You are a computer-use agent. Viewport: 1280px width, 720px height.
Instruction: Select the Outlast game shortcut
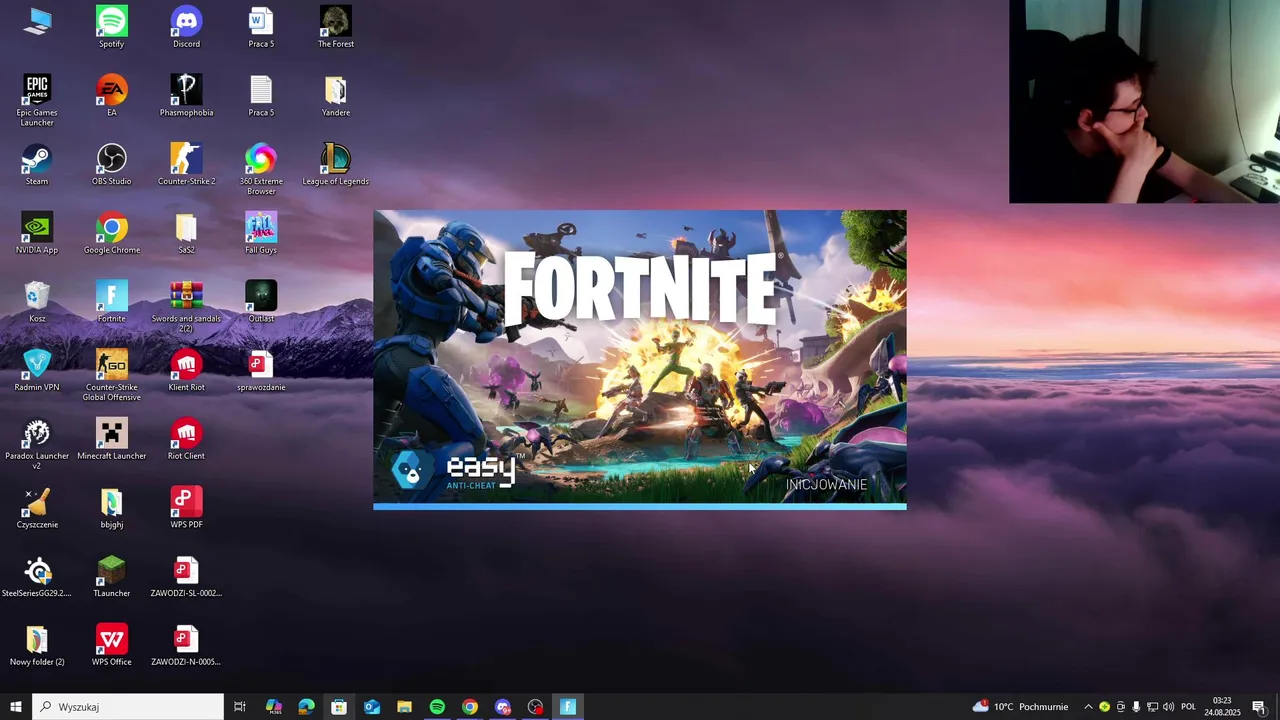tap(261, 302)
